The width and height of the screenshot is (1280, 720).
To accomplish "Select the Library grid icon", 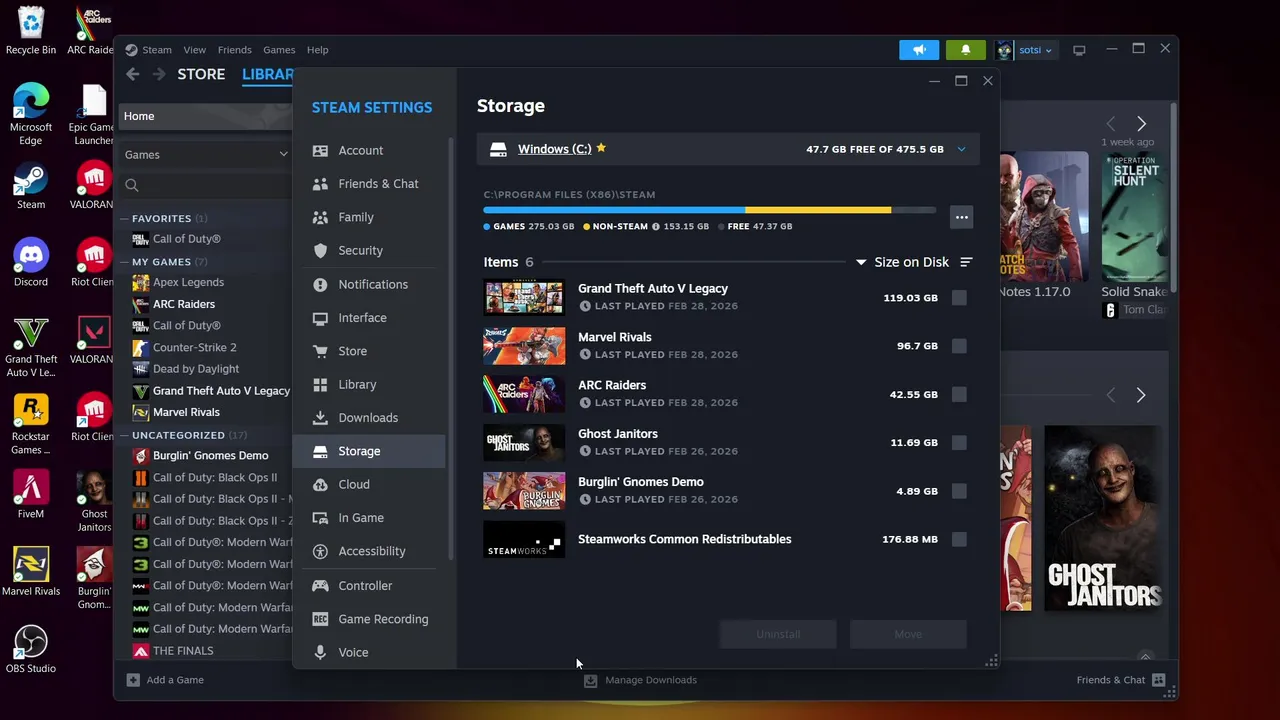I will coord(320,385).
